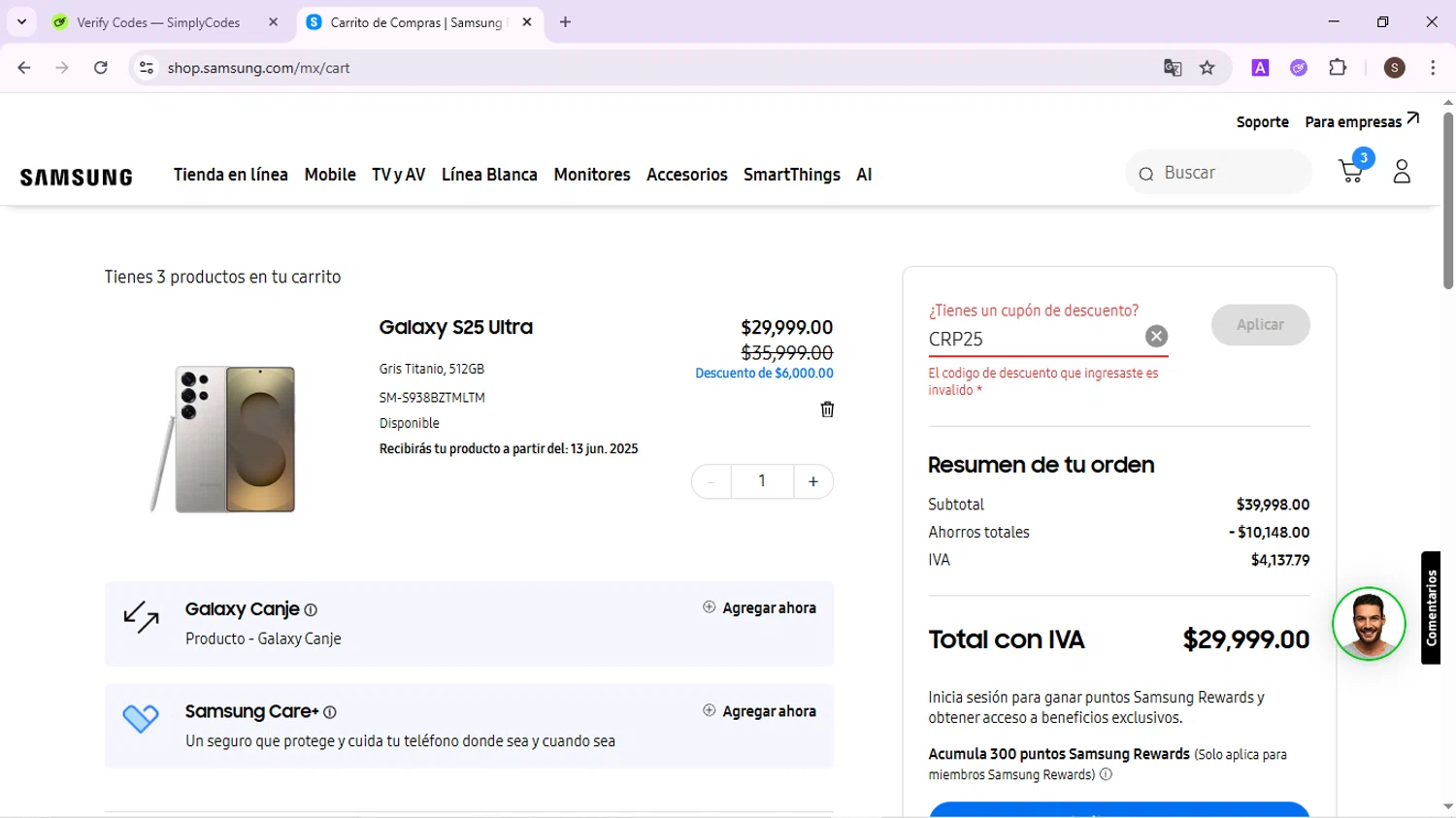Delete Galaxy S25 Ultra with trash icon
The width and height of the screenshot is (1456, 818).
(827, 409)
